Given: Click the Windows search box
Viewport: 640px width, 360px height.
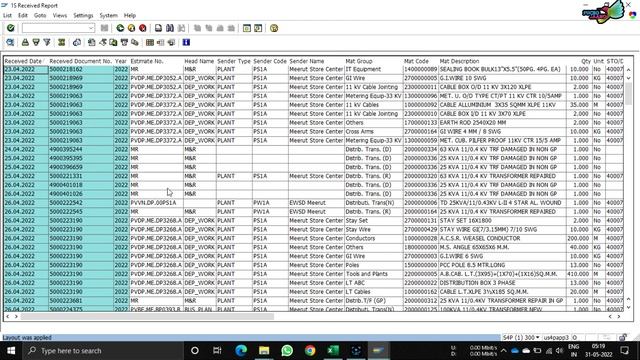Looking at the screenshot, I should pyautogui.click(x=104, y=351).
